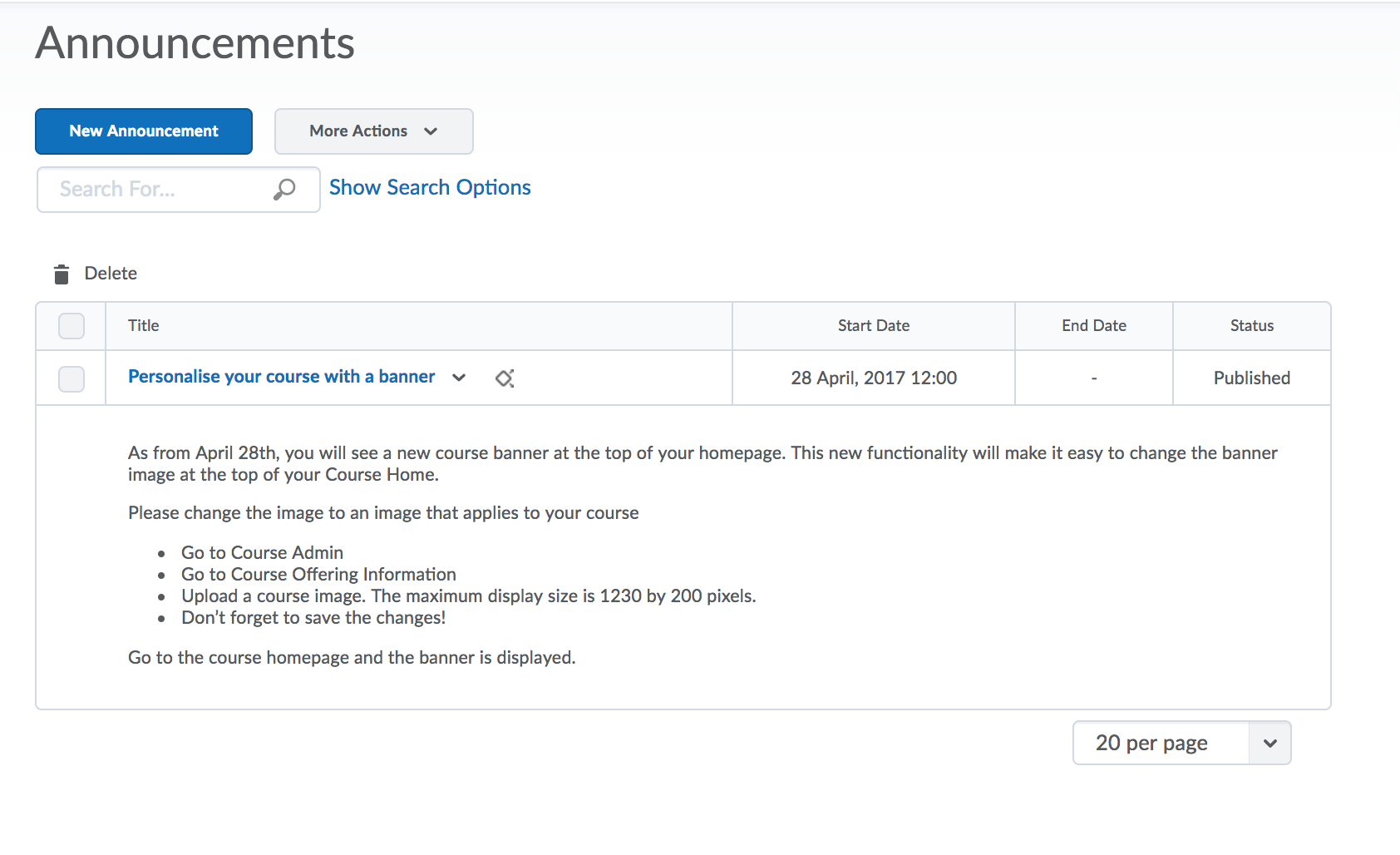This screenshot has width=1400, height=855.
Task: Check the box for the banner announcement row
Action: point(71,378)
